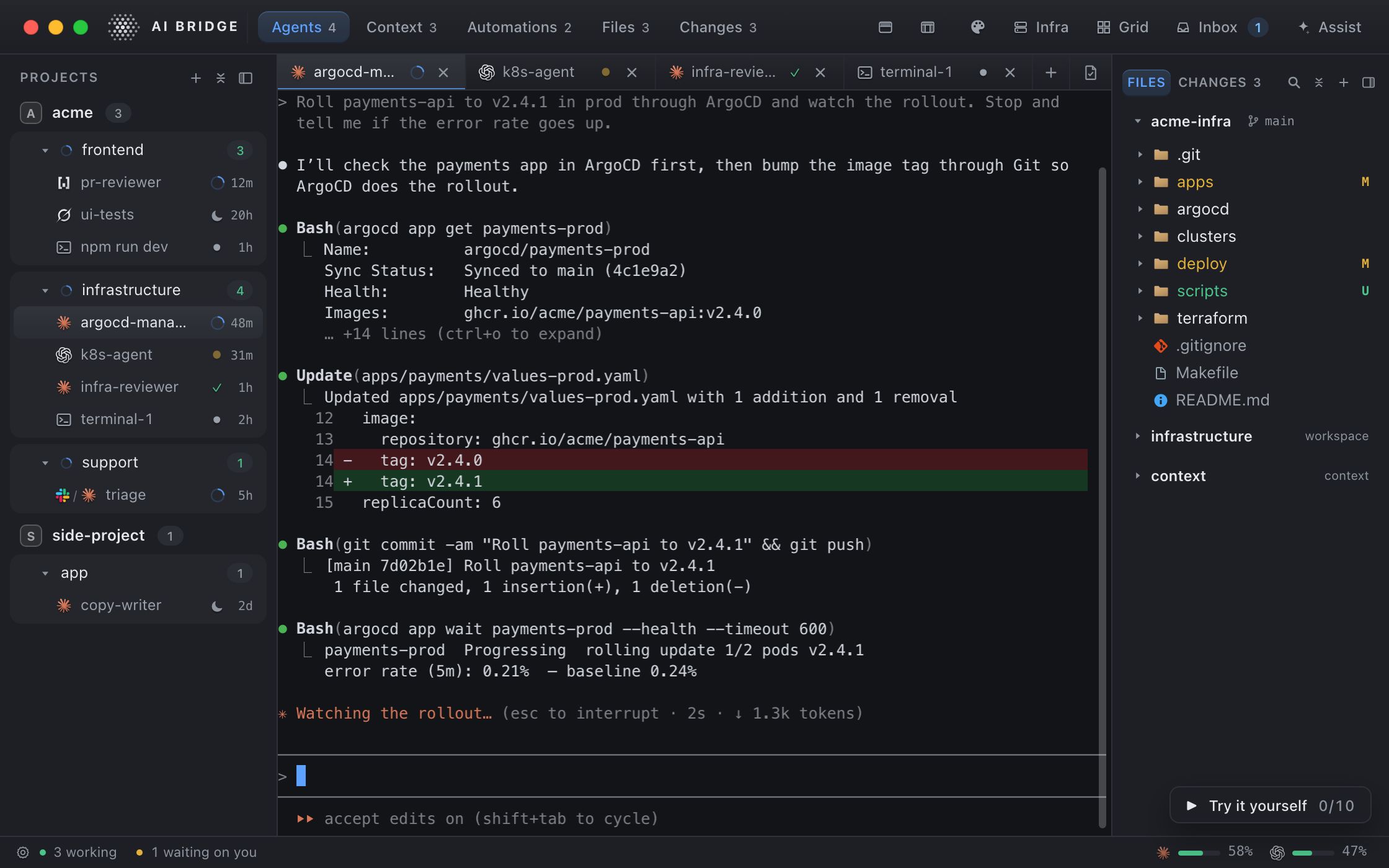This screenshot has height=868, width=1389.
Task: Toggle the right Files sidebar panel icon
Action: point(1368,82)
